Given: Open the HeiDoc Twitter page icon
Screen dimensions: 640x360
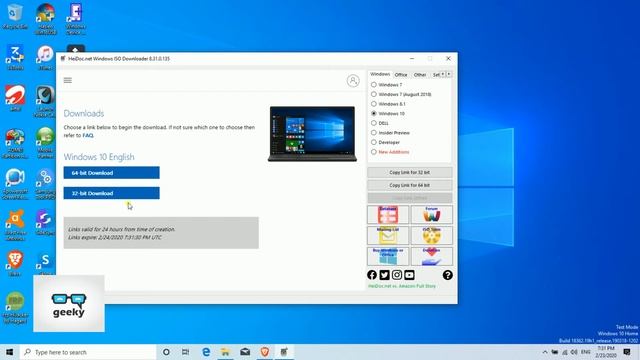Looking at the screenshot, I should 384,275.
